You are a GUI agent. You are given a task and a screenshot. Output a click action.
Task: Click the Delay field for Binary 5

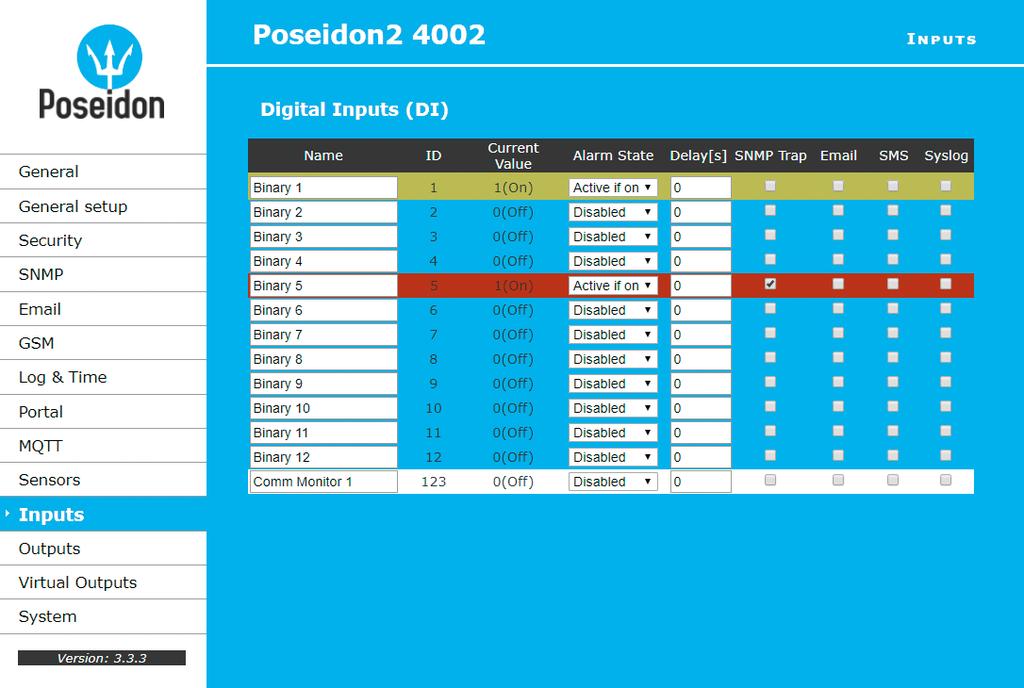[700, 286]
